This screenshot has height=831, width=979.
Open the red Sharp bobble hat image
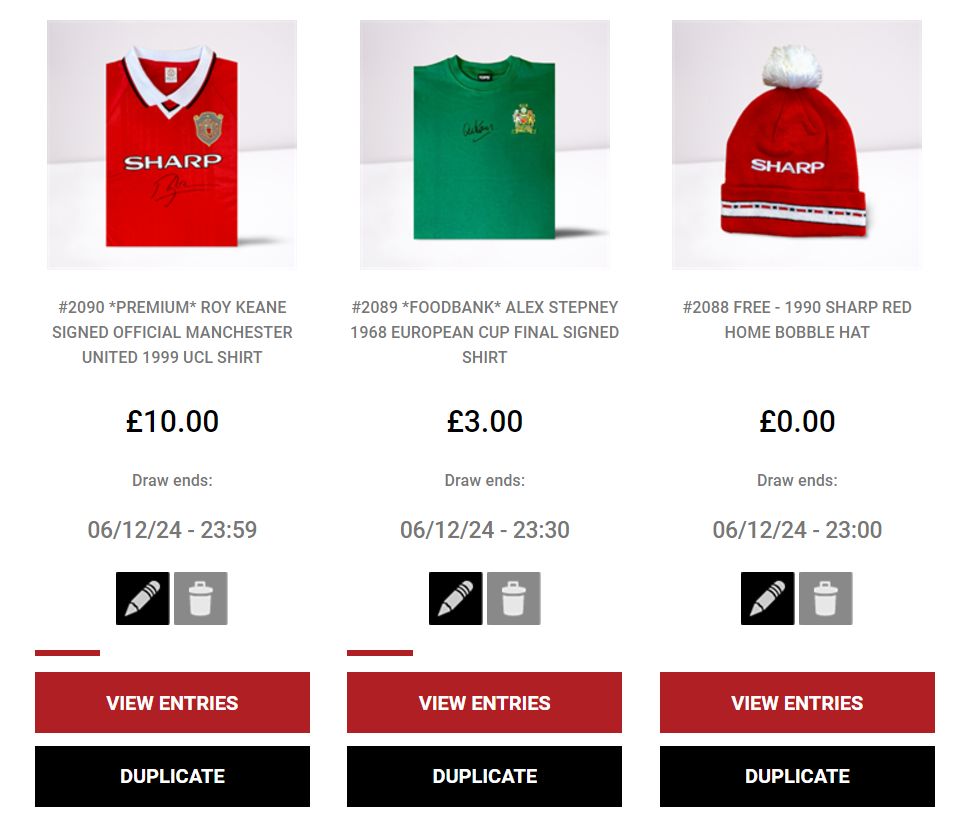(797, 145)
